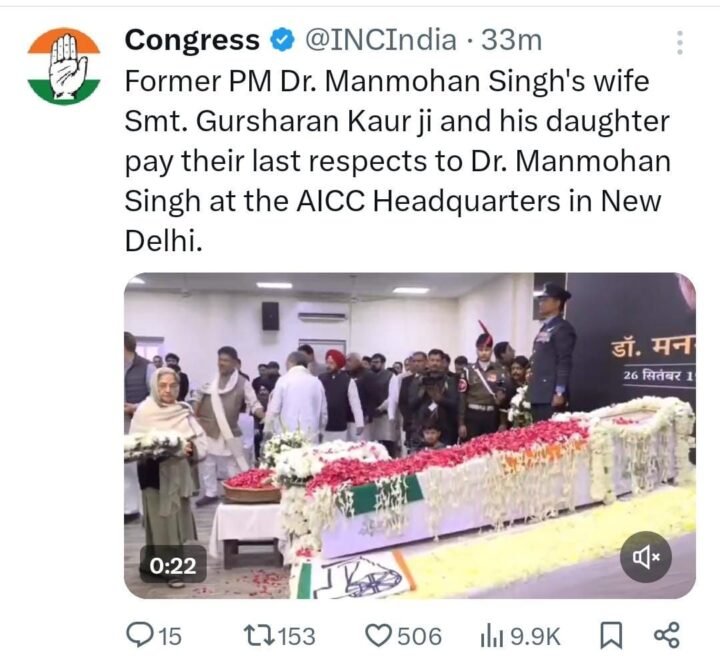This screenshot has width=720, height=659.
Task: Open the Congress profile picture
Action: pos(64,66)
